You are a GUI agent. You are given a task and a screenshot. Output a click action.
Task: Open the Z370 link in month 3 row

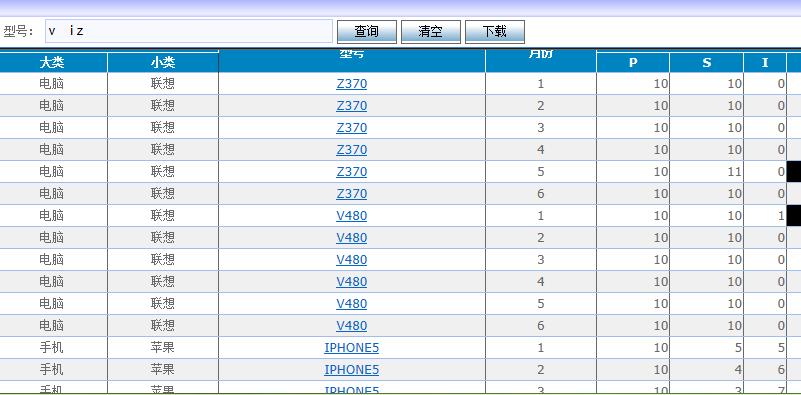(351, 128)
